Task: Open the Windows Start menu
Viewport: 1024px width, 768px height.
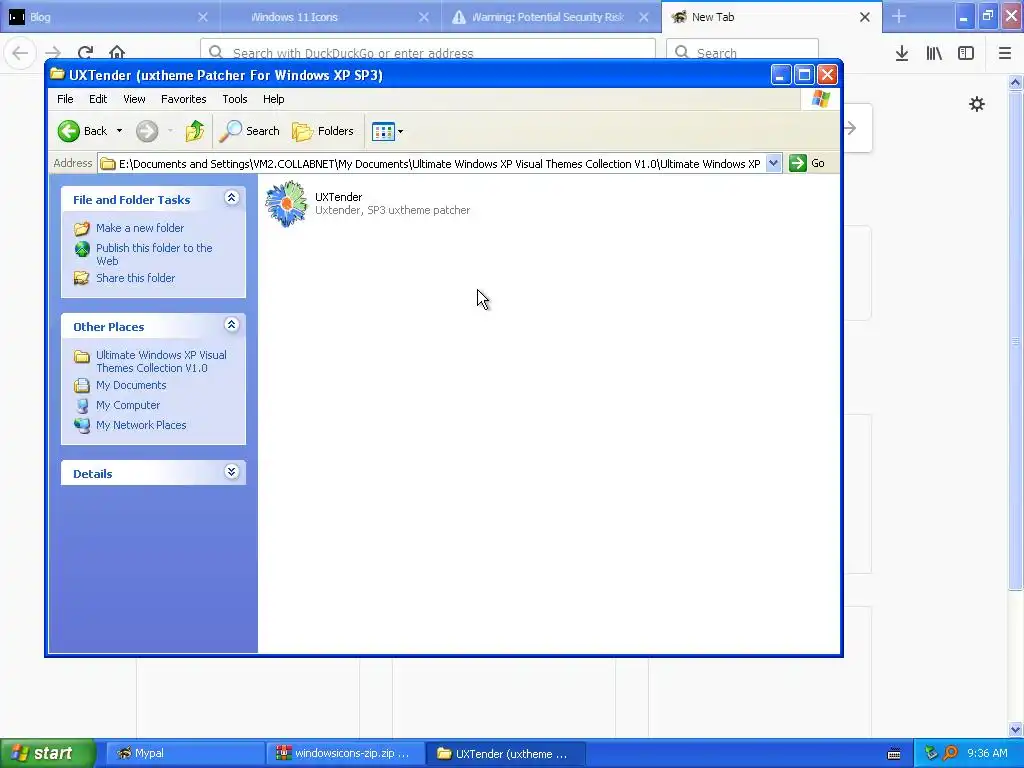Action: [48, 754]
